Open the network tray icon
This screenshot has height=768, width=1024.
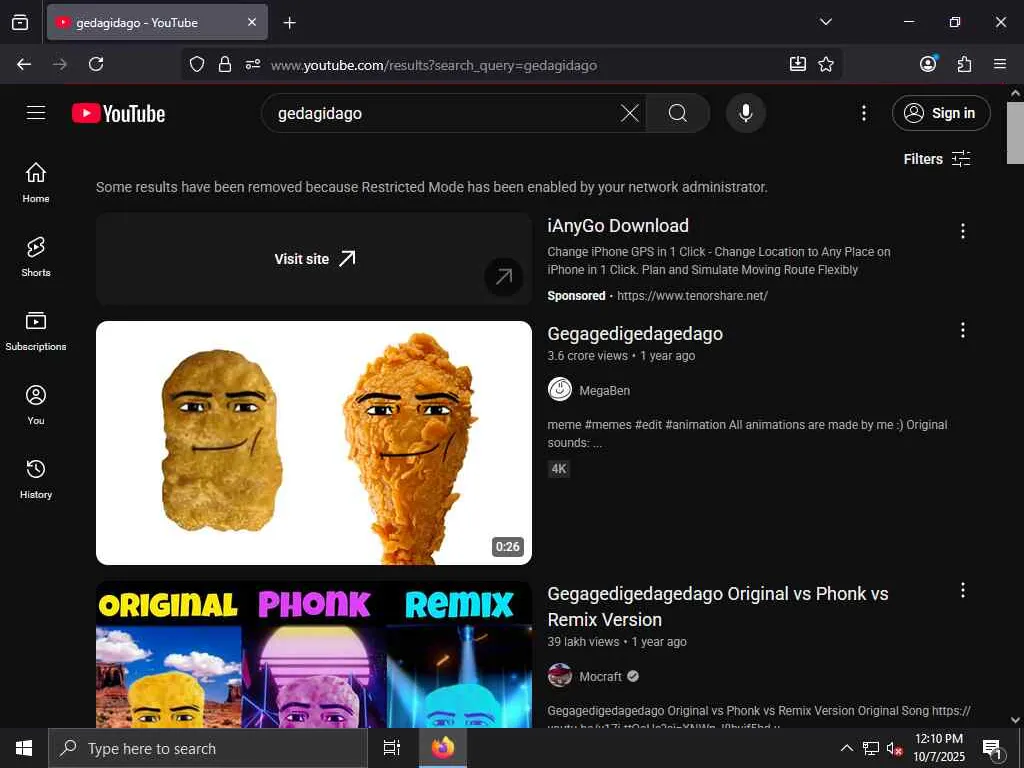pyautogui.click(x=871, y=748)
